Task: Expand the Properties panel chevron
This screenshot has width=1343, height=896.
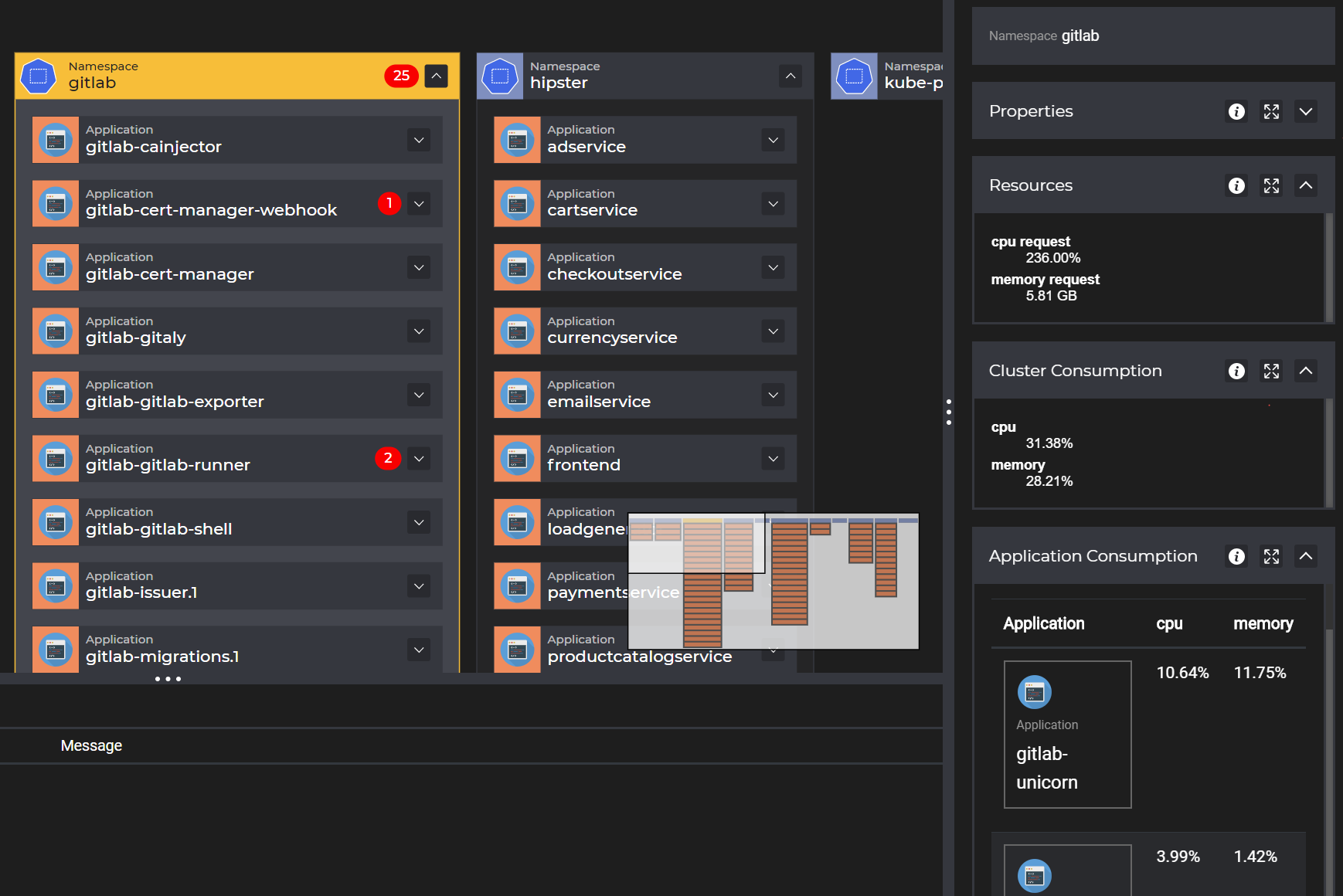Action: [x=1306, y=111]
